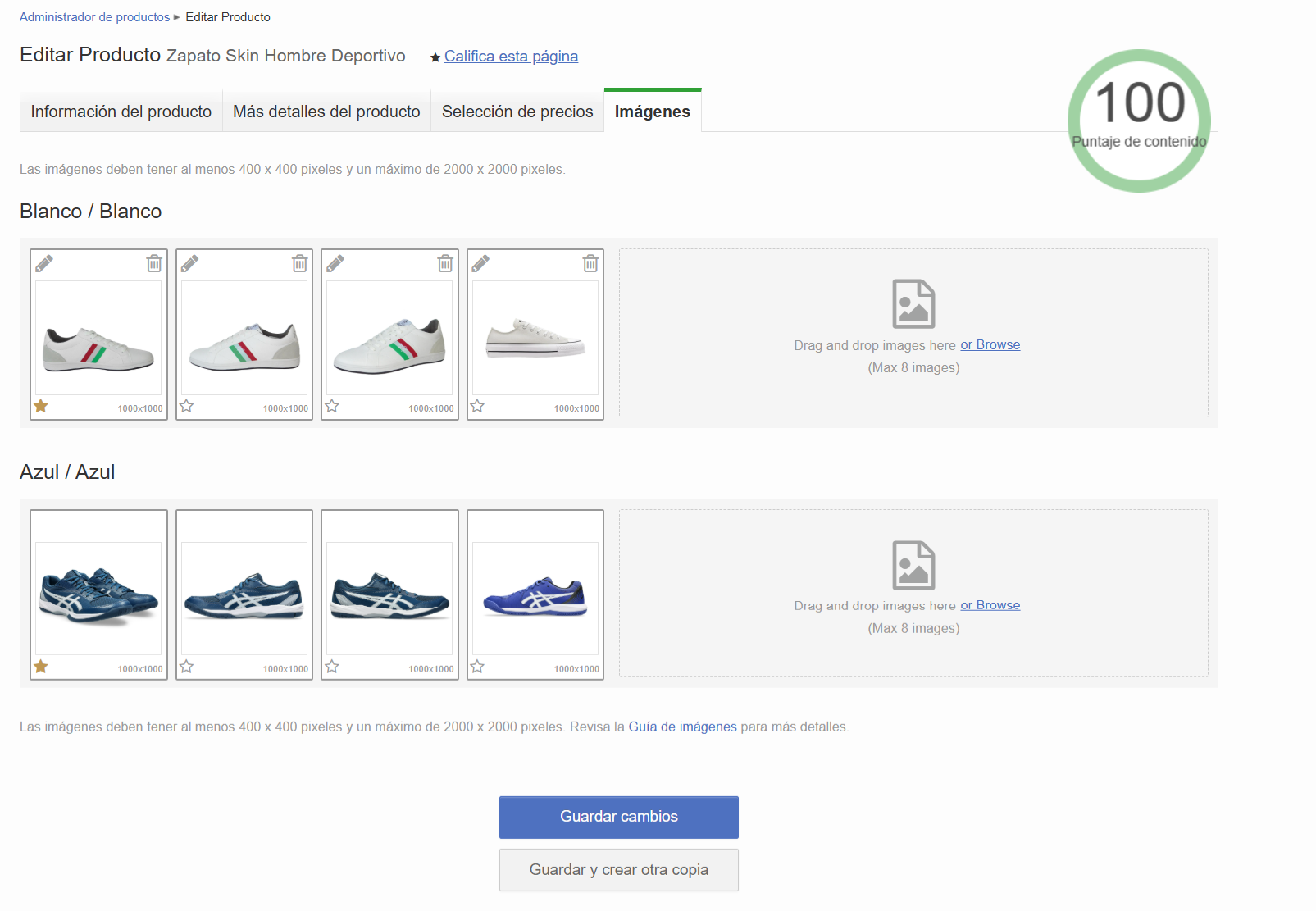Delete the third Blanco shoe image
This screenshot has height=911, width=1316.
[x=445, y=263]
